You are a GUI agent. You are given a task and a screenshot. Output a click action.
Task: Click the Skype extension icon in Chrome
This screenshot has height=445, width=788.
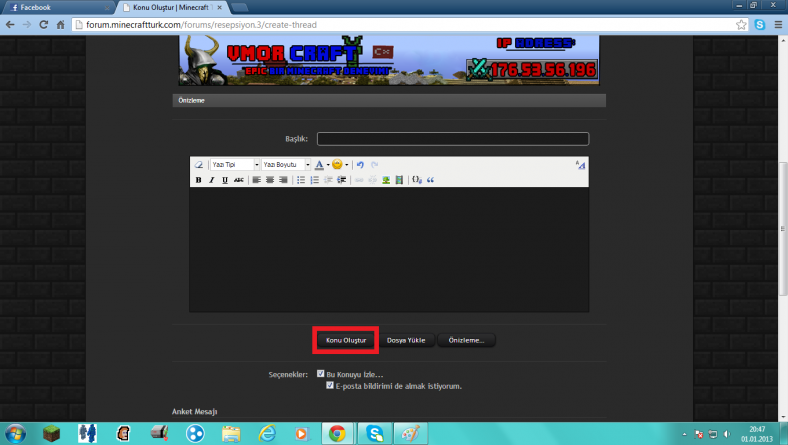pos(760,25)
